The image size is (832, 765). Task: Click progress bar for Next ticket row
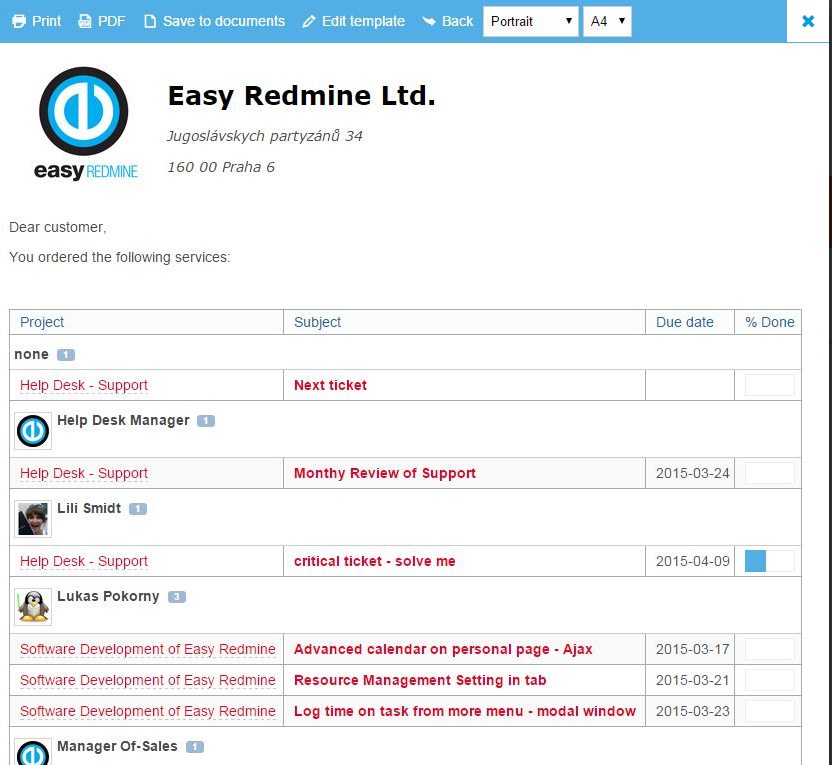click(x=769, y=385)
